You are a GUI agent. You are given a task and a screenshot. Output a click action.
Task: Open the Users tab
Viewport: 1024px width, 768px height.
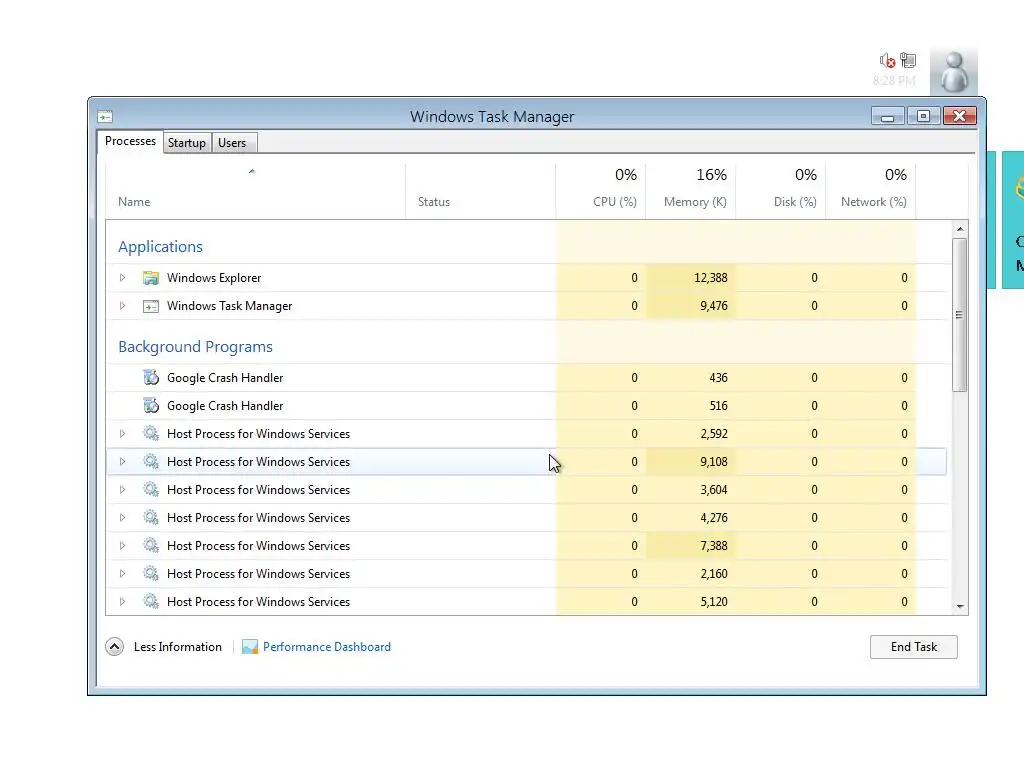233,143
